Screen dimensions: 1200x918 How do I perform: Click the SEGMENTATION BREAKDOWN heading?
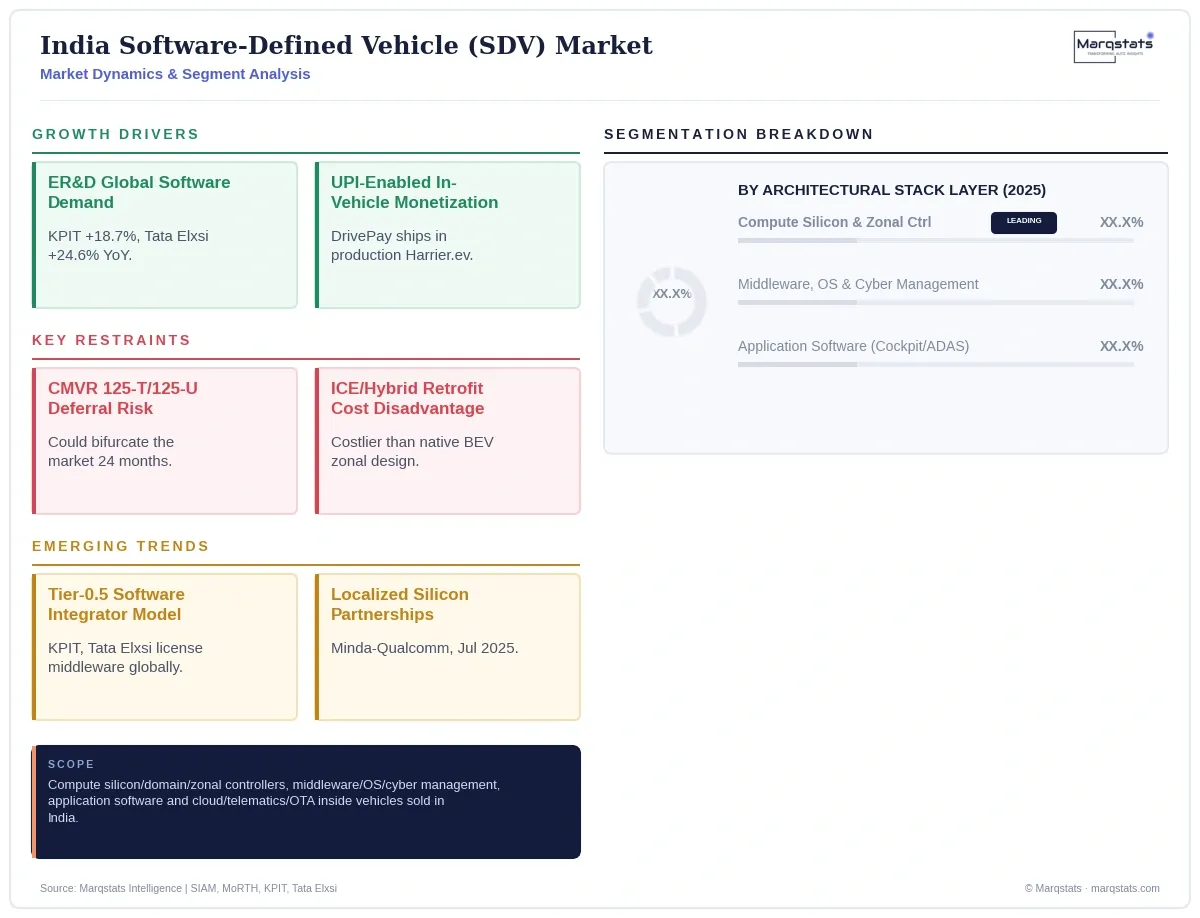point(739,134)
